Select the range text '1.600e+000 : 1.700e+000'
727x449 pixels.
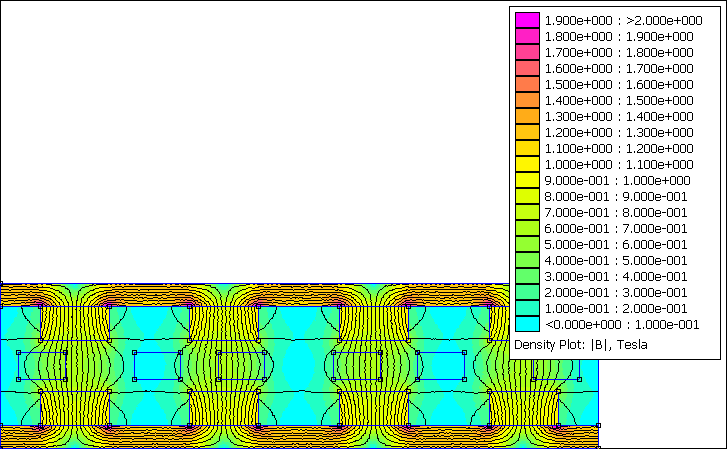(619, 68)
